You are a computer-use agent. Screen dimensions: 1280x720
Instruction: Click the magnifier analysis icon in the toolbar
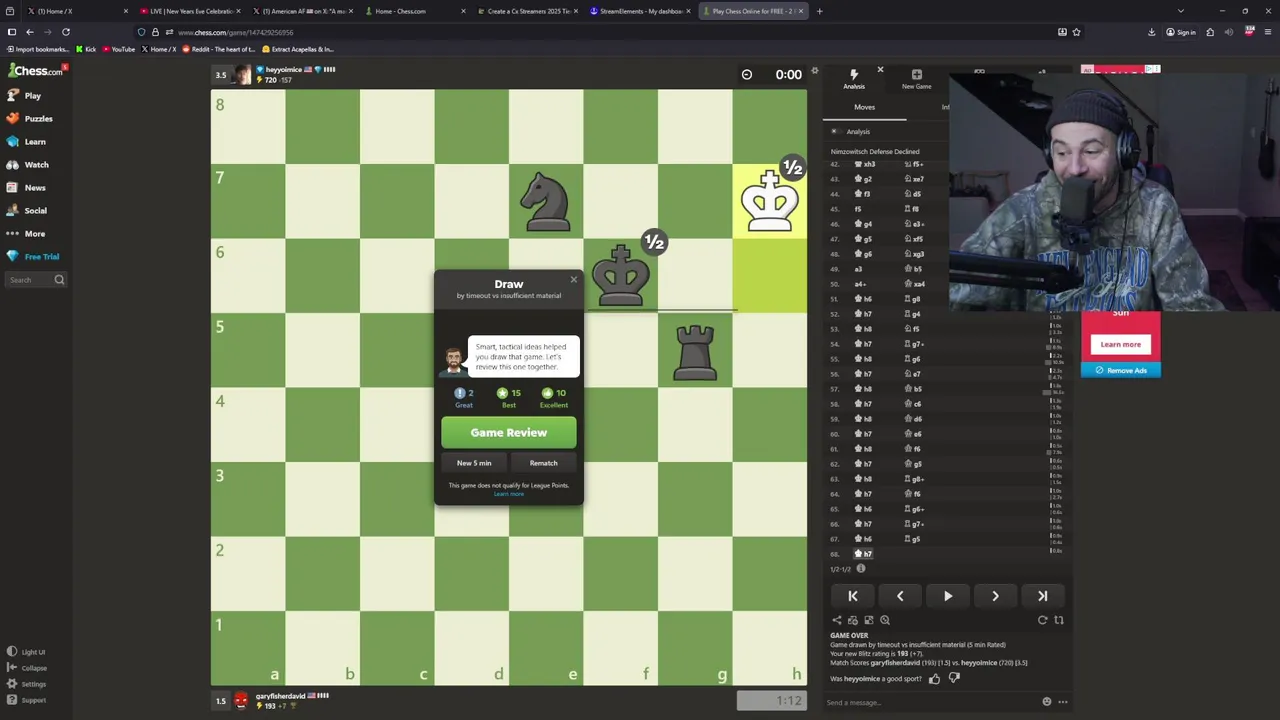[x=885, y=620]
